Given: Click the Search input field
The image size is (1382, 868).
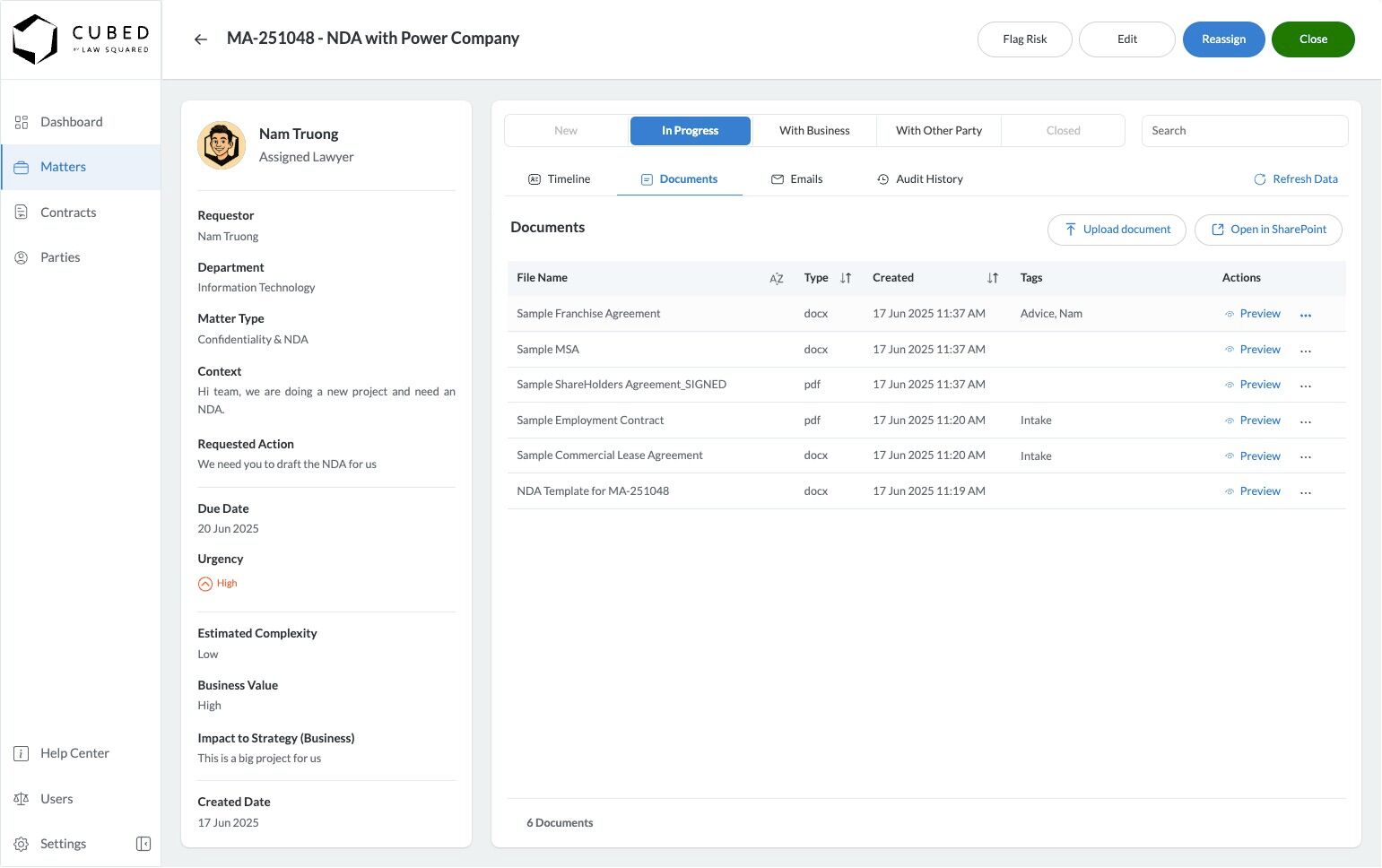Looking at the screenshot, I should (x=1244, y=131).
